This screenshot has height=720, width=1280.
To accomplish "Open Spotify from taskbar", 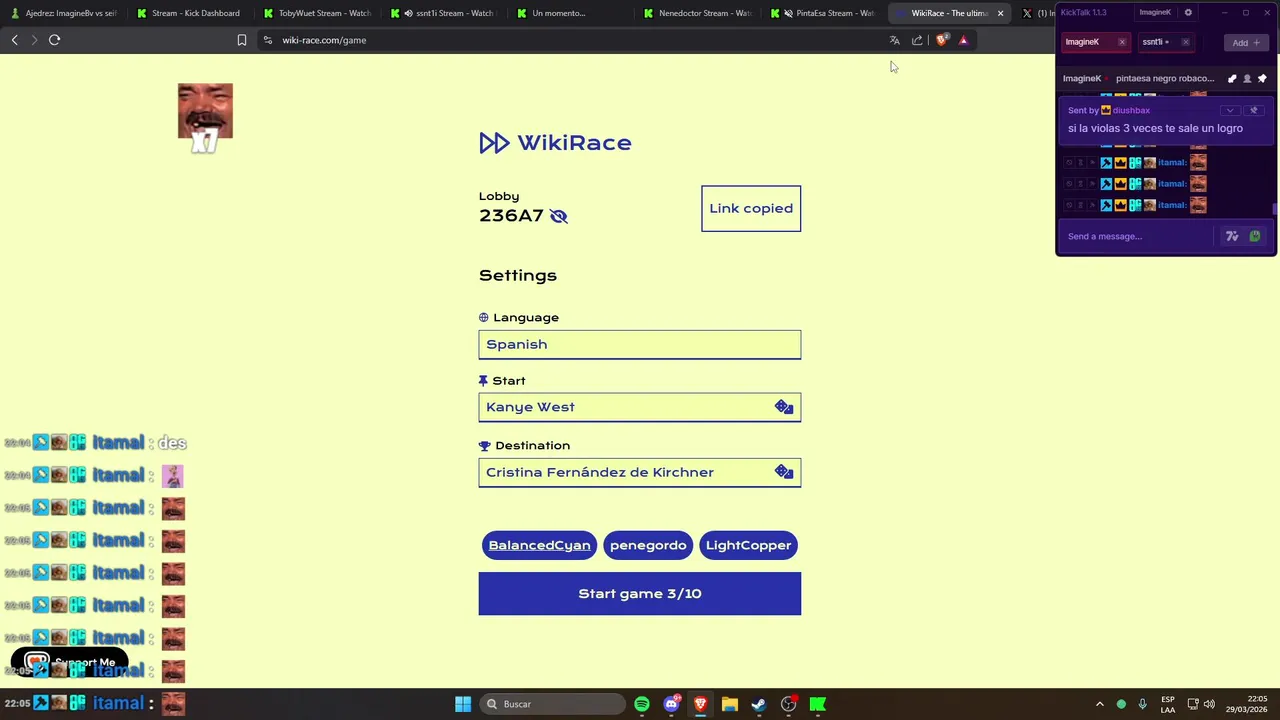I will point(642,704).
